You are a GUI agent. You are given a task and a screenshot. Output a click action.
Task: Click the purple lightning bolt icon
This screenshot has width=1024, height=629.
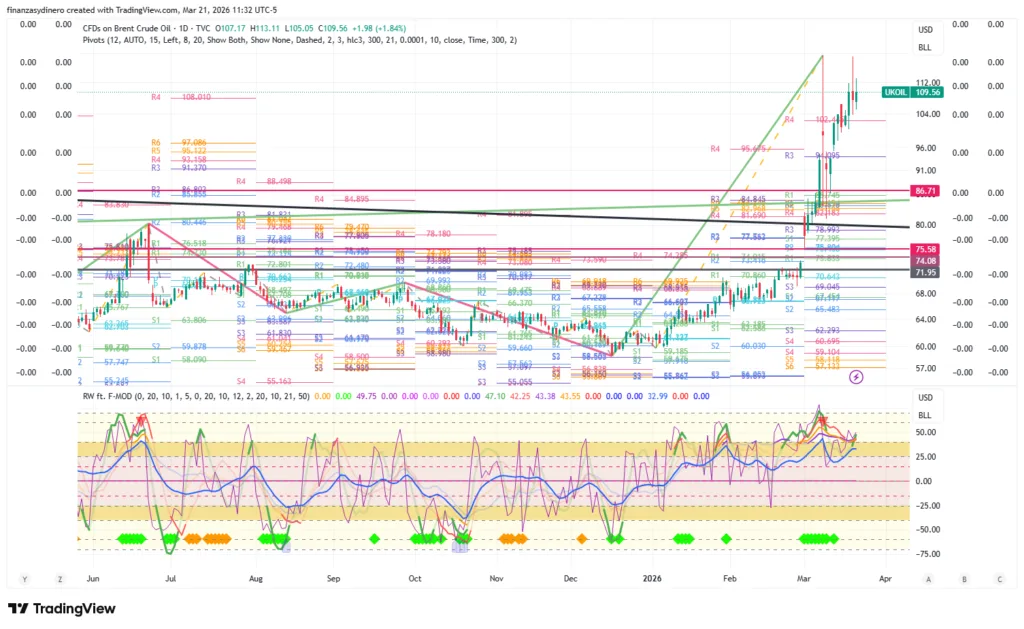[x=856, y=376]
